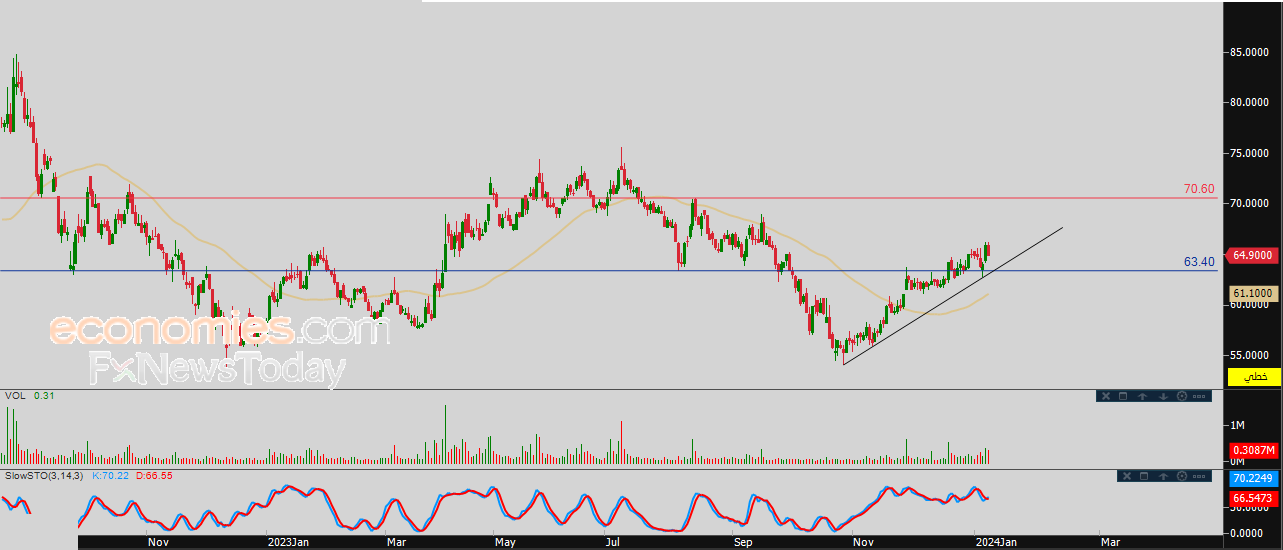
Task: Select the 63.40 support line label
Action: 1198,262
